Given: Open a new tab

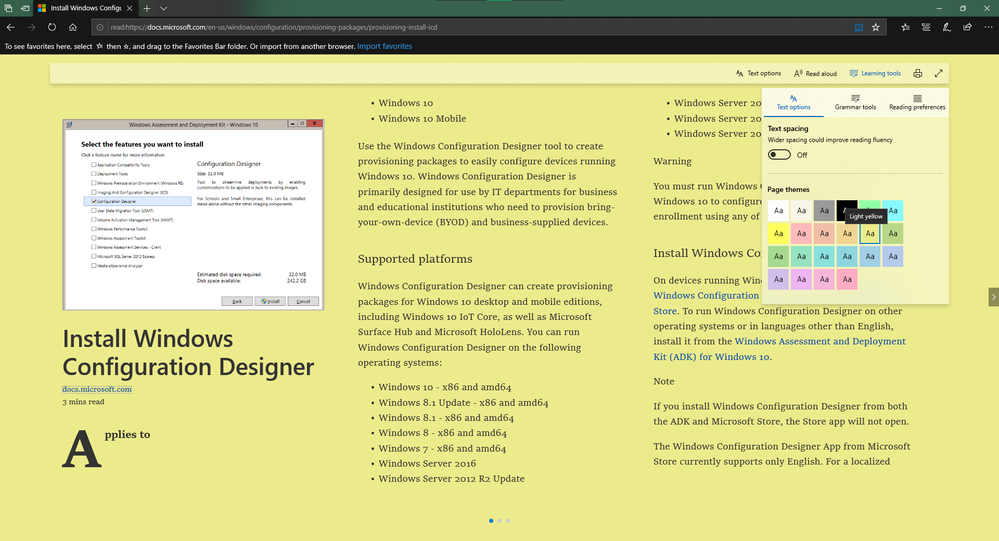Looking at the screenshot, I should (x=147, y=8).
